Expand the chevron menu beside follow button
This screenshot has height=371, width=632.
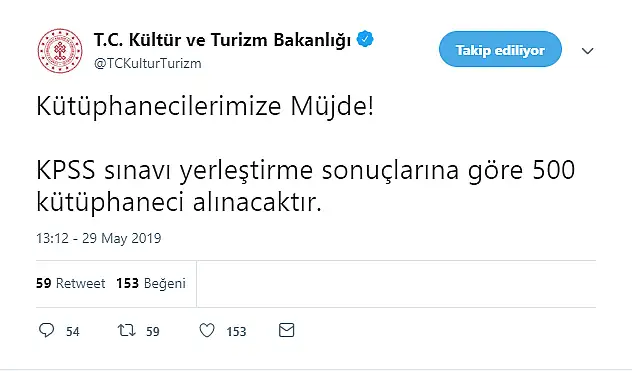click(588, 51)
